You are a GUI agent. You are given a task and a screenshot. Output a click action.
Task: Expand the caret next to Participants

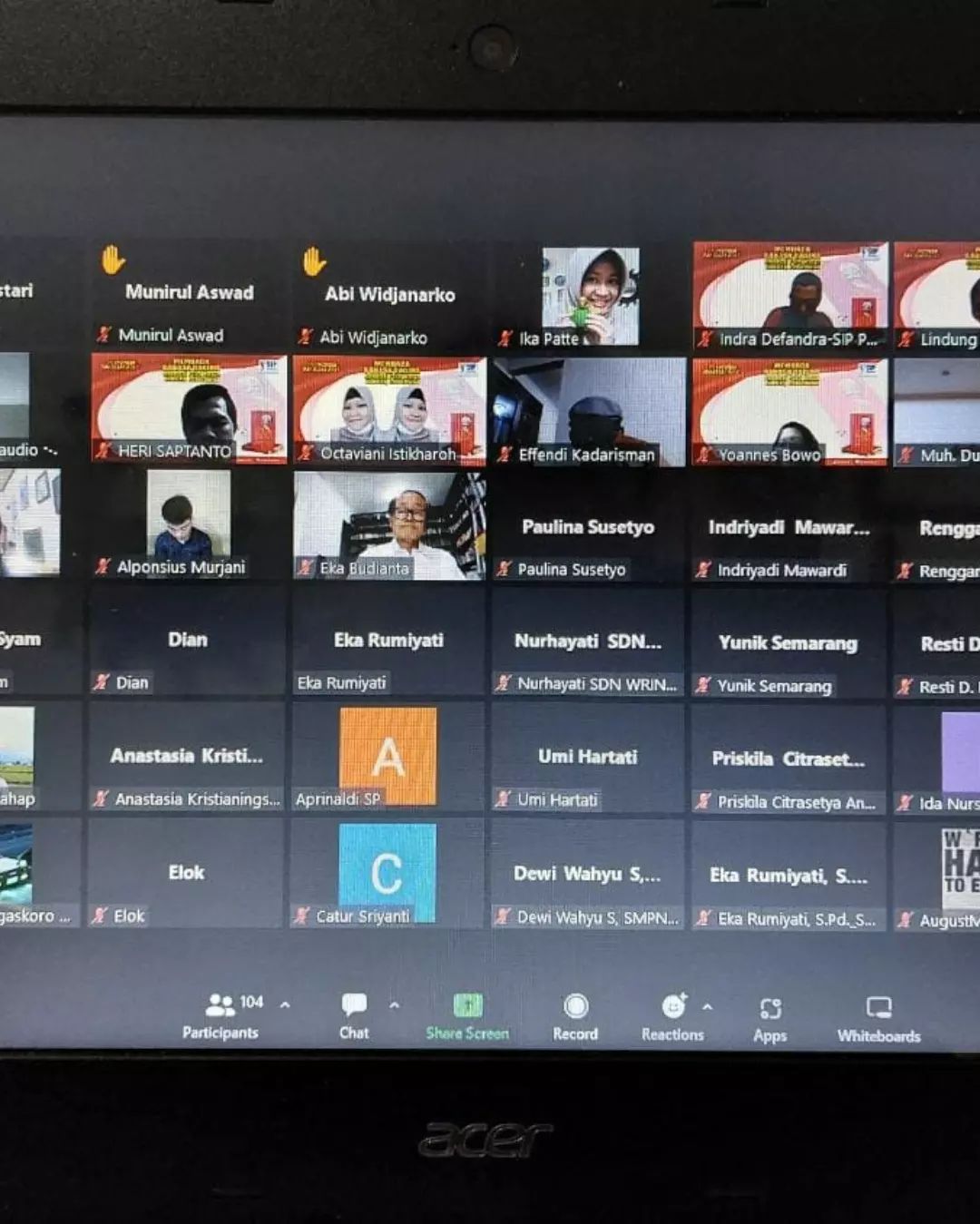pos(285,1004)
